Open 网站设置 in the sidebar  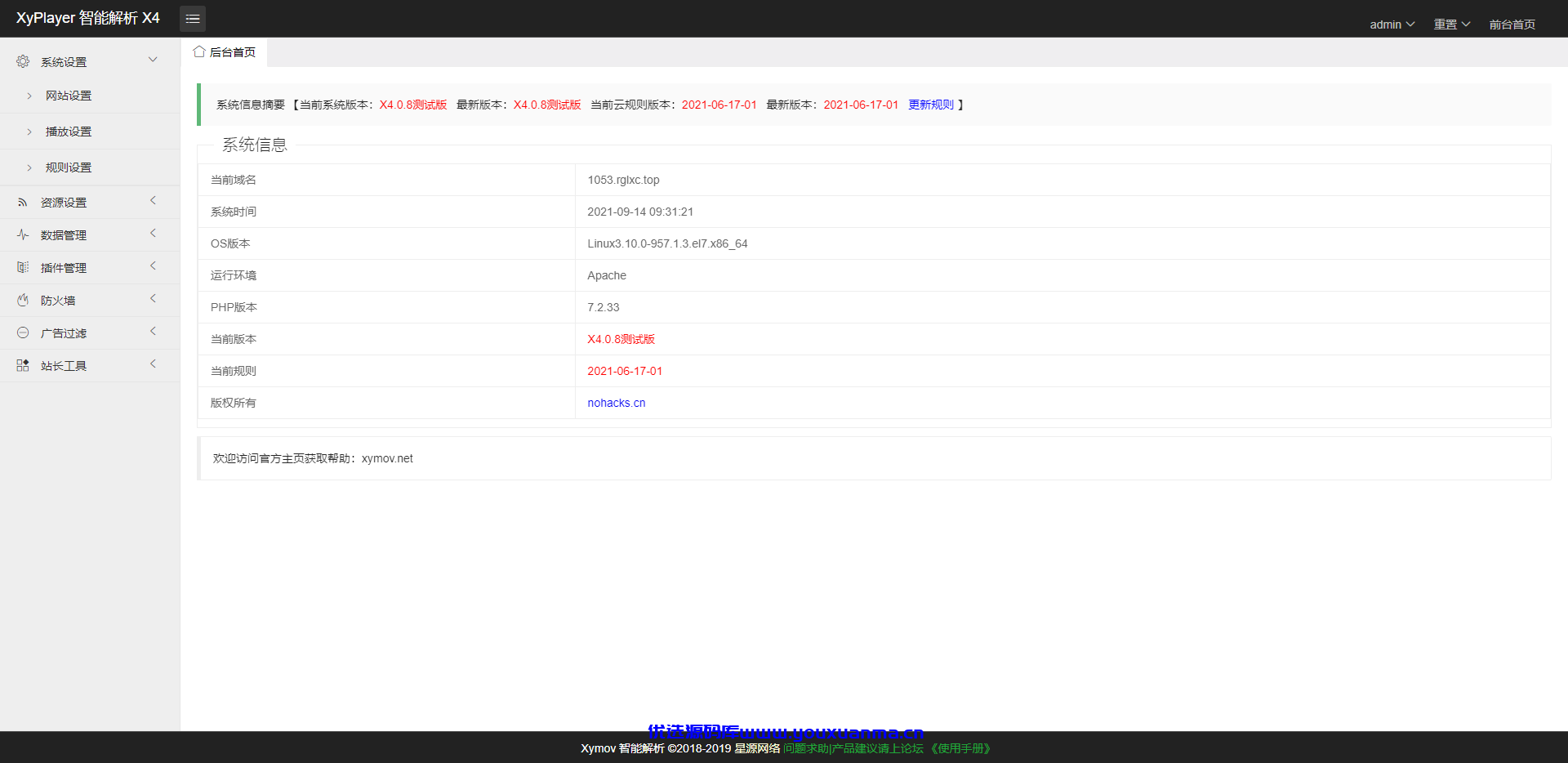69,96
